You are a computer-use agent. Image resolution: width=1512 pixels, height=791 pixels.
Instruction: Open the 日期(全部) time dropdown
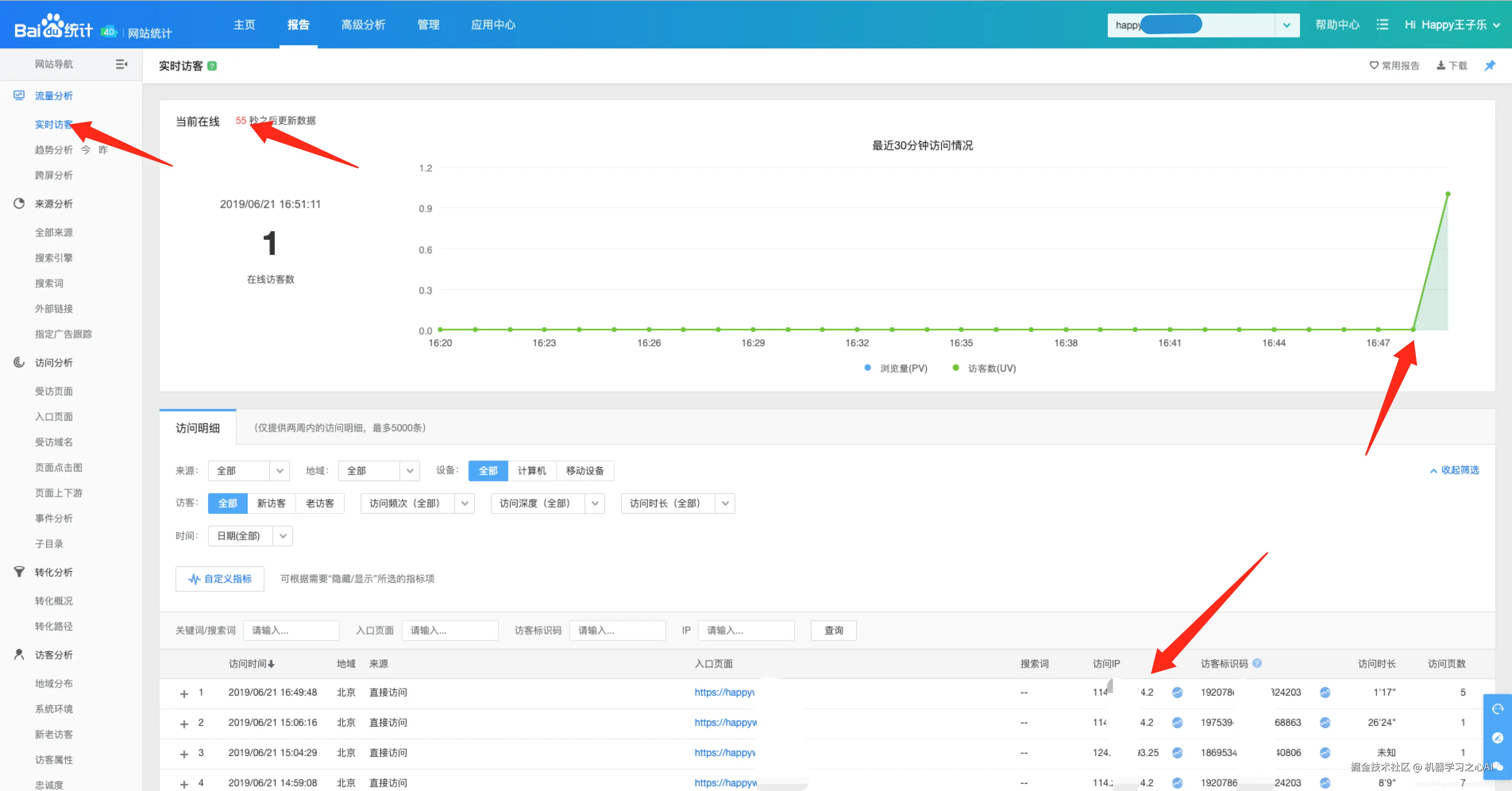pyautogui.click(x=250, y=536)
